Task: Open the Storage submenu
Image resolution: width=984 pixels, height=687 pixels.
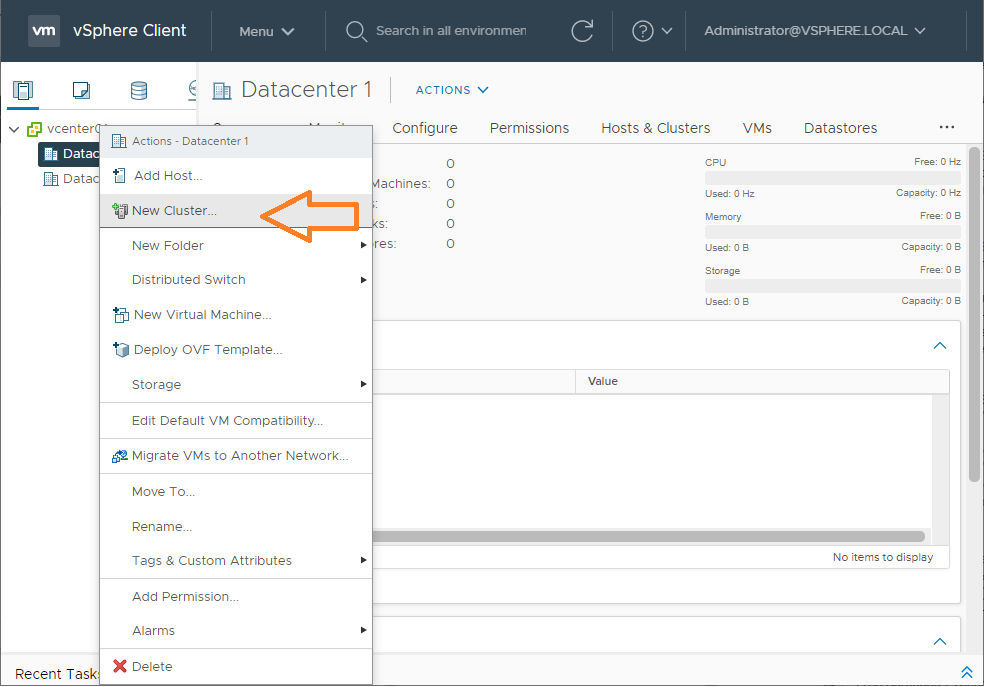Action: (x=236, y=385)
